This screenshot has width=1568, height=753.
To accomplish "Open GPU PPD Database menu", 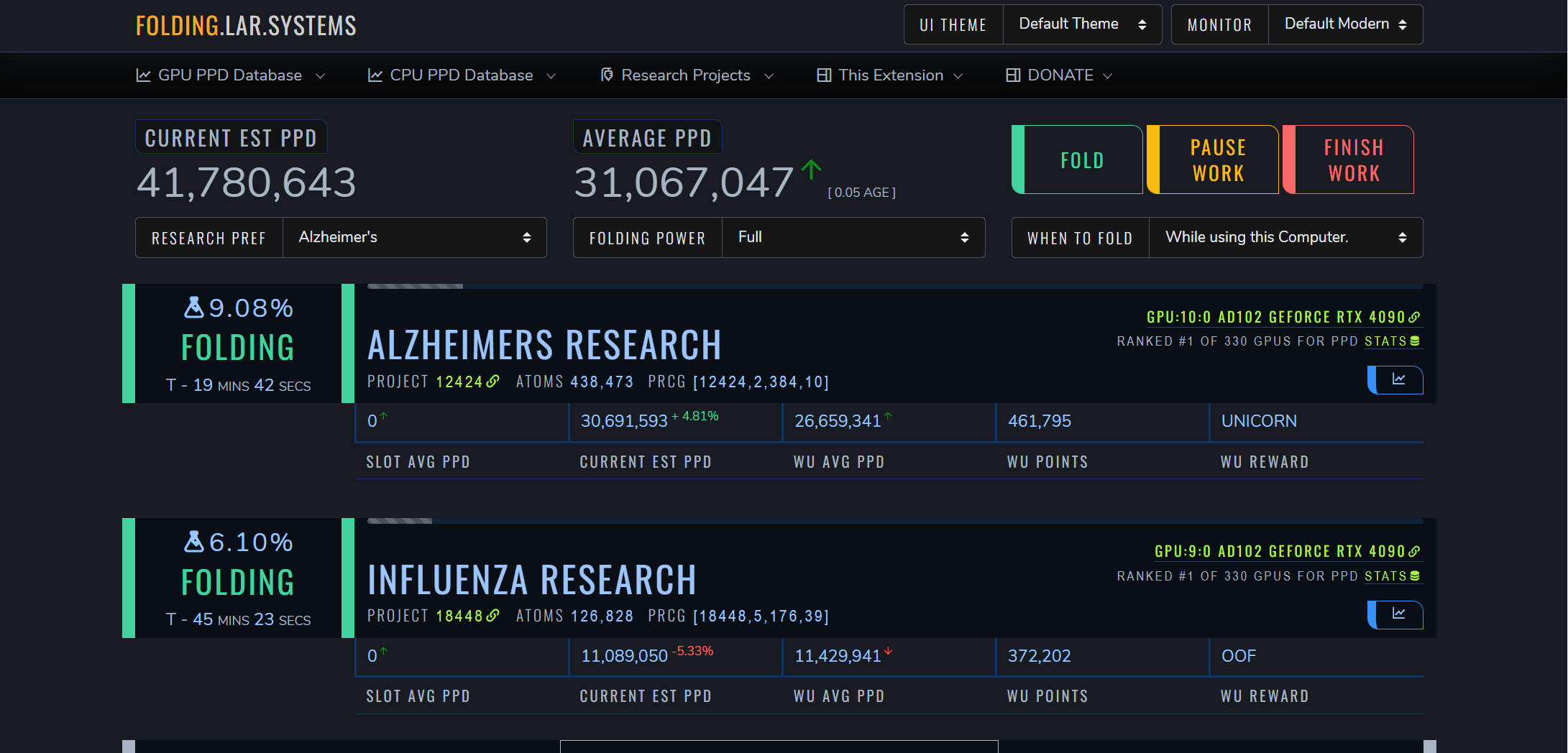I will tap(230, 75).
